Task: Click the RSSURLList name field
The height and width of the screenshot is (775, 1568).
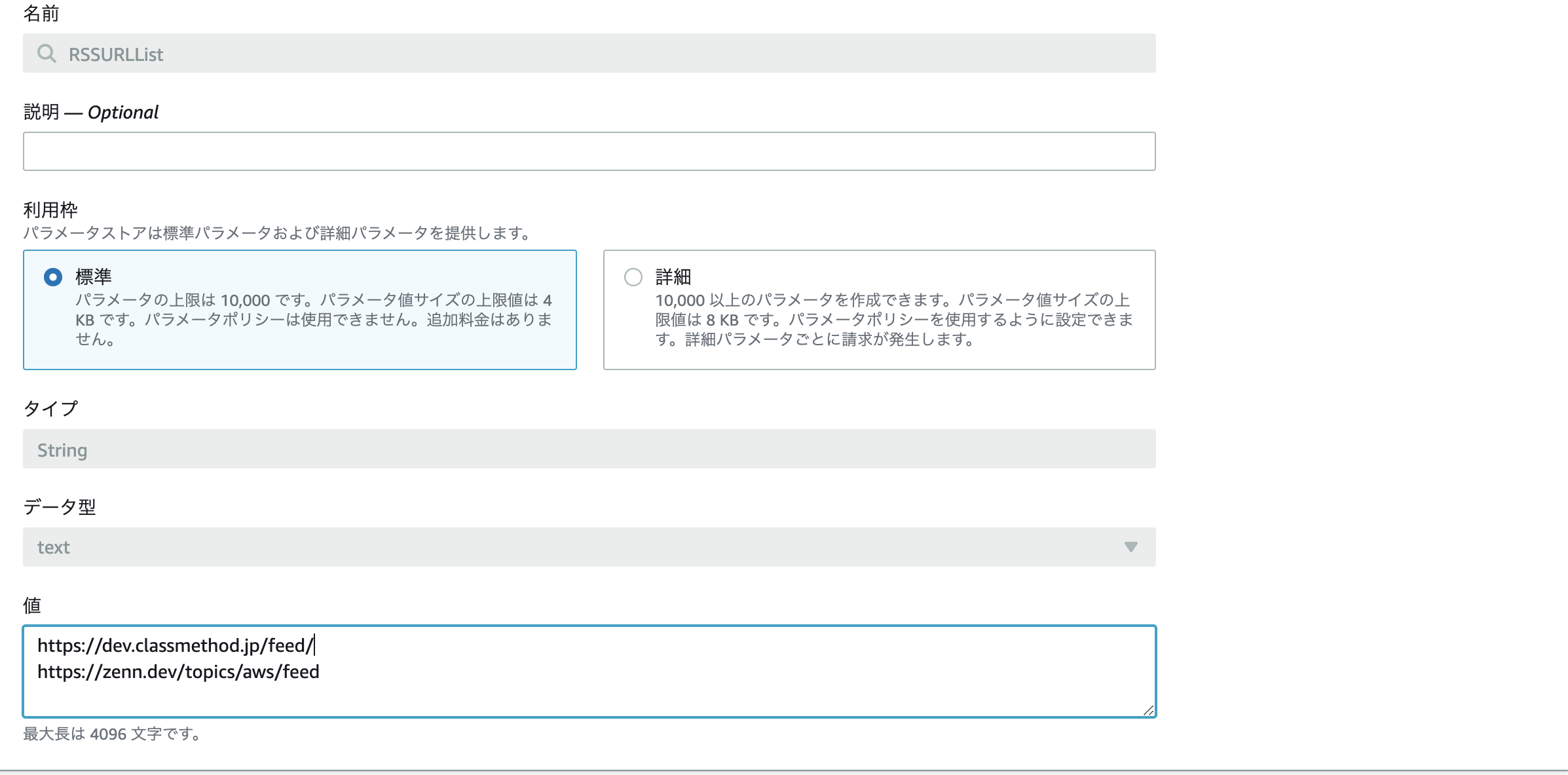Action: (589, 54)
